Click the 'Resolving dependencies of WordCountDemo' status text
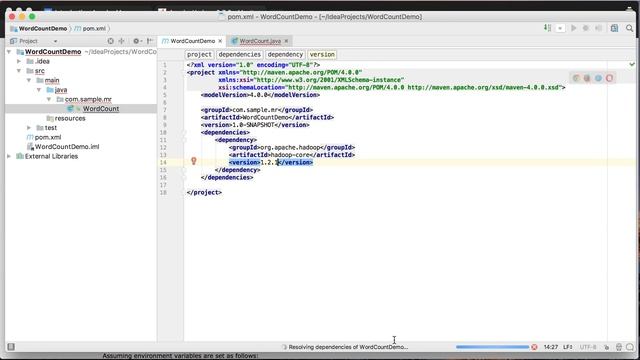 click(348, 347)
